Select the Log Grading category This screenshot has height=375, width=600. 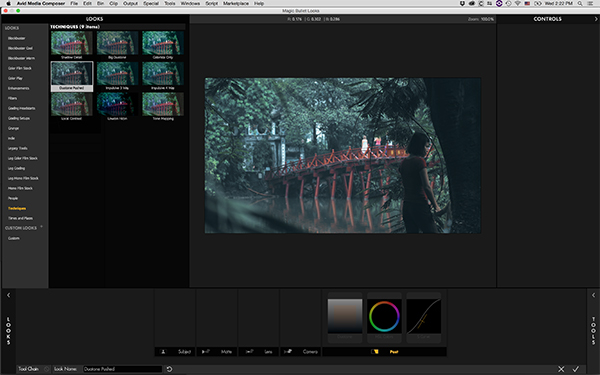coord(16,168)
